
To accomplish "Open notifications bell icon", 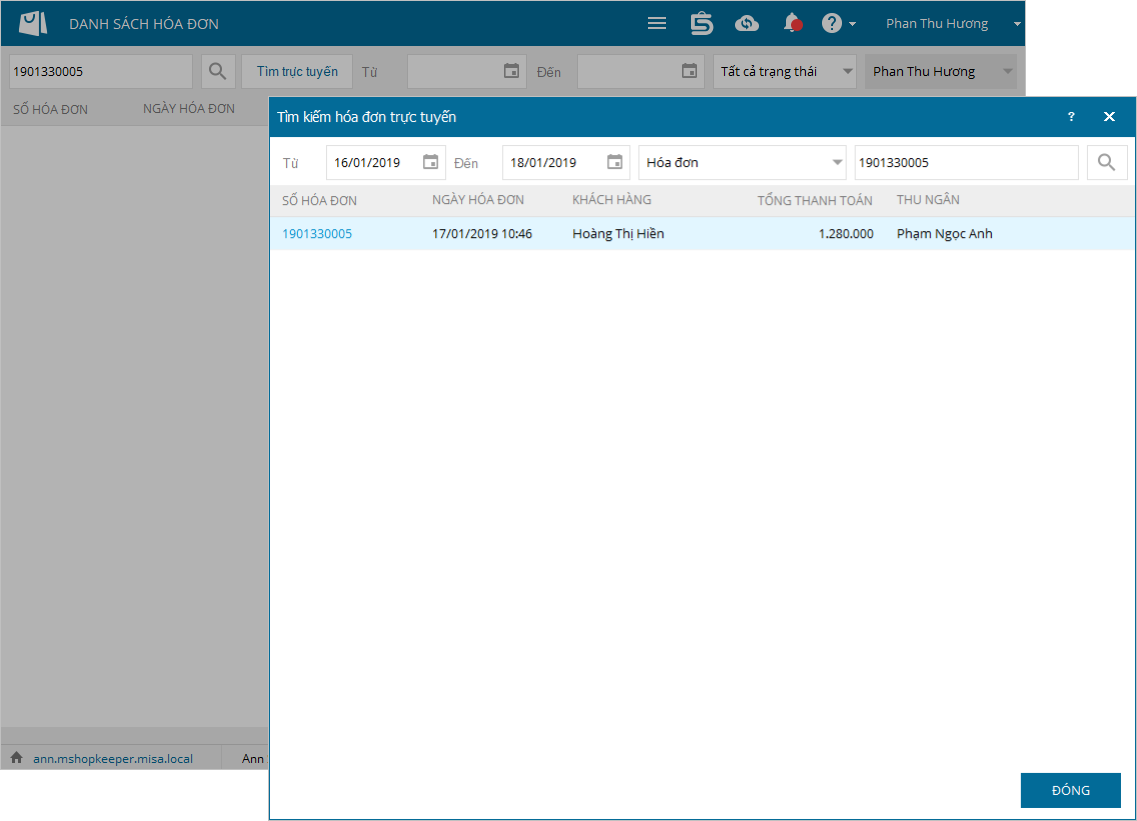I will coord(793,23).
